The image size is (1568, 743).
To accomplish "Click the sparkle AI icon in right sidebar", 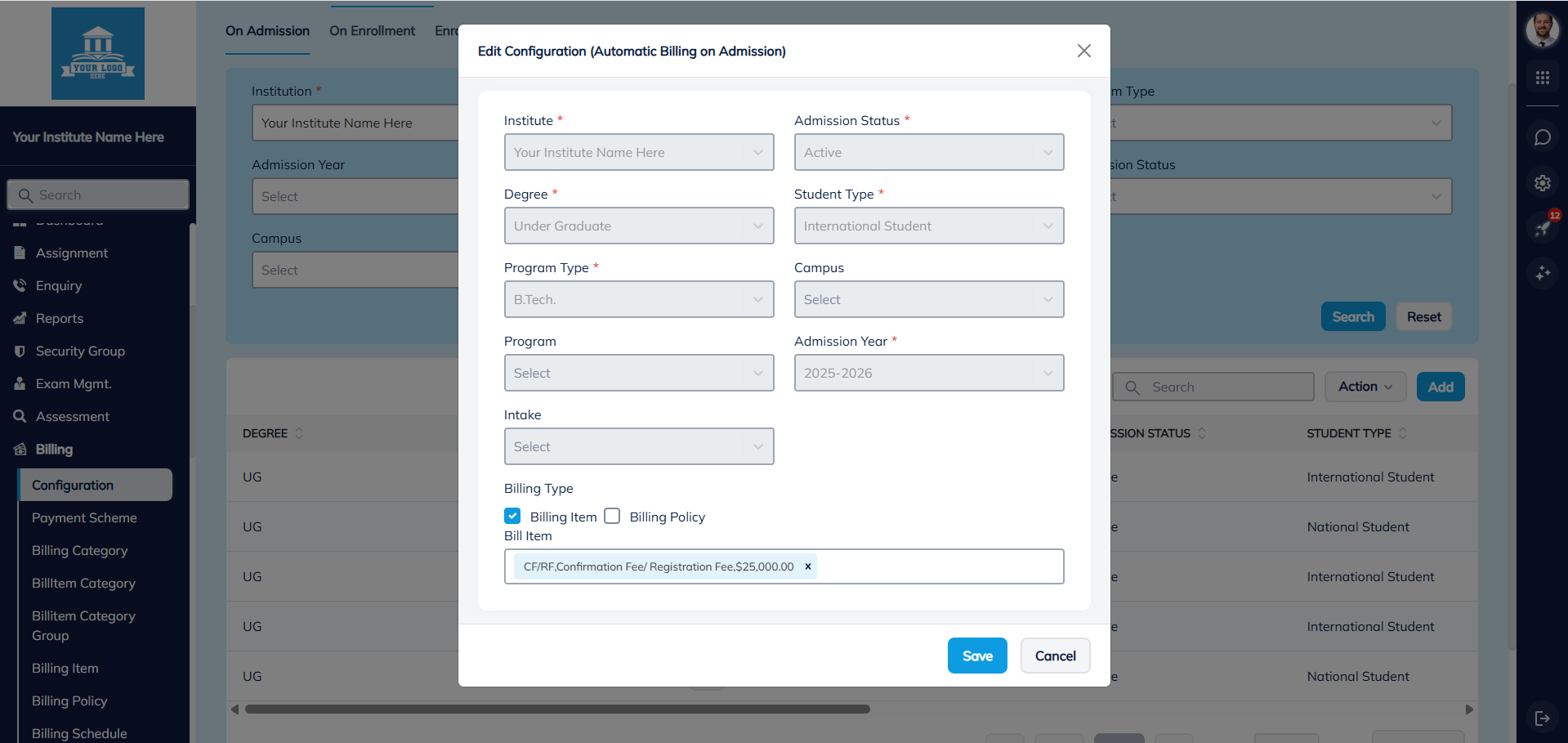I will [x=1542, y=273].
